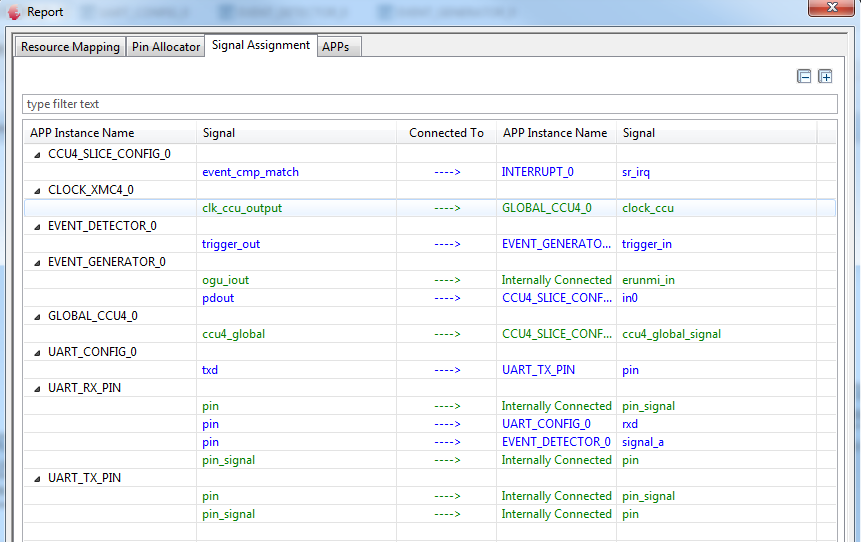Click the type filter text field

coord(430,104)
